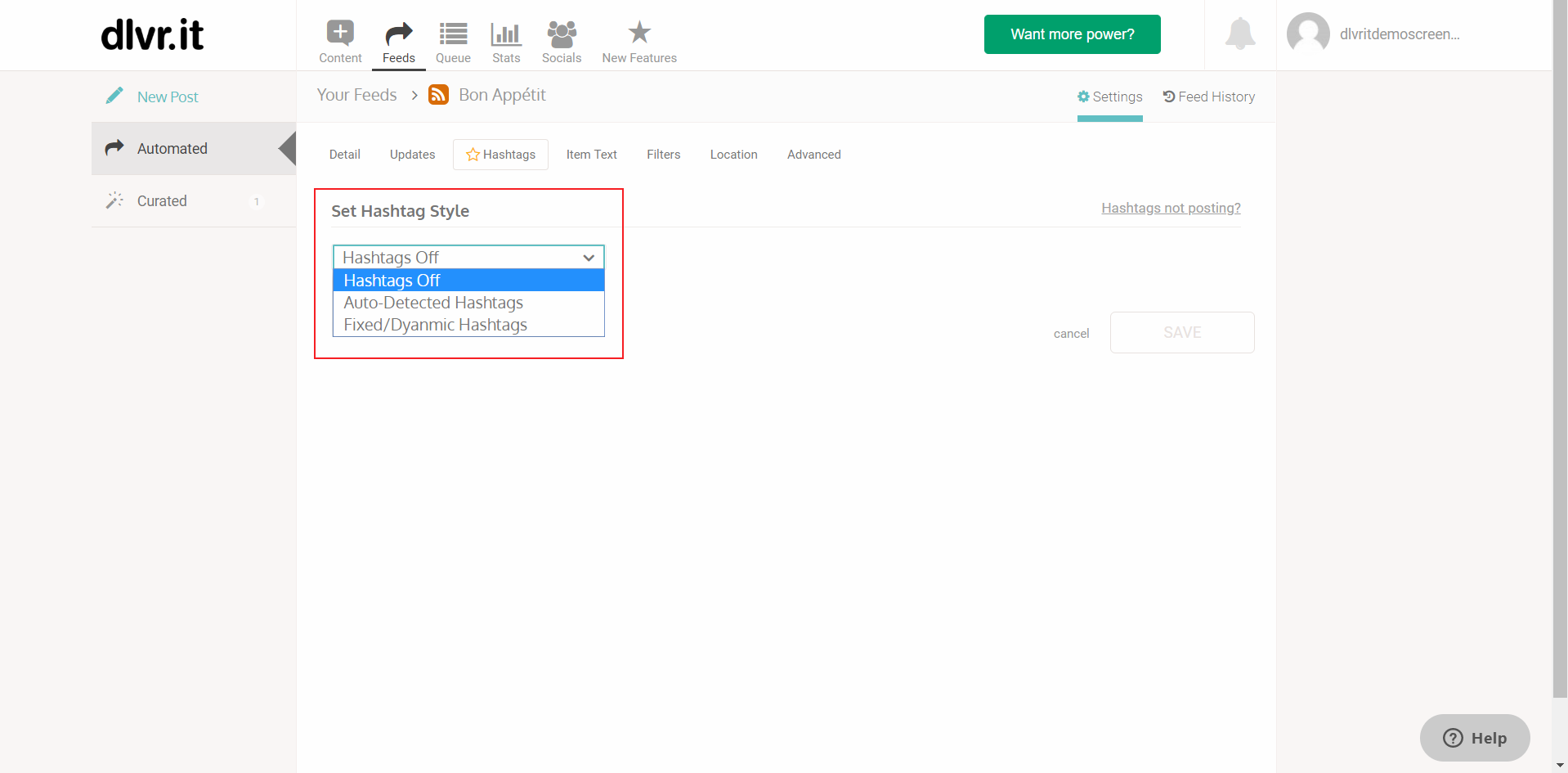Open the Queue list icon
The width and height of the screenshot is (1568, 773).
tap(453, 34)
